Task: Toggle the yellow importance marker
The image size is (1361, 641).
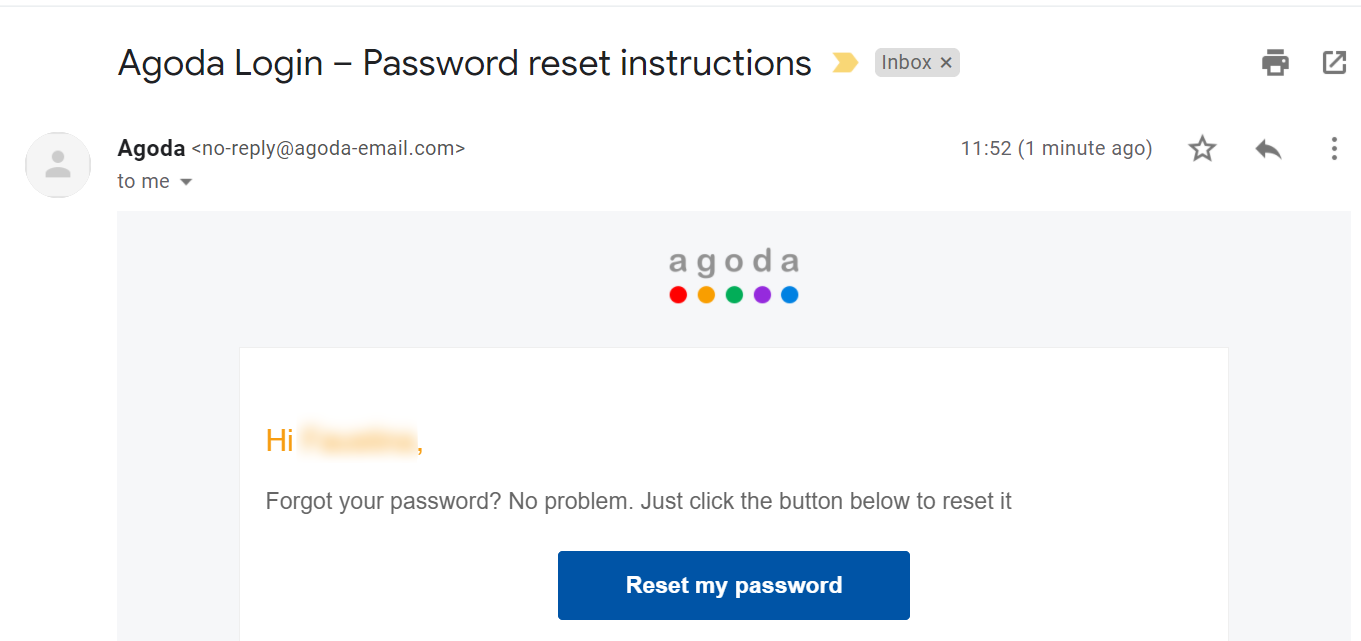Action: click(845, 63)
